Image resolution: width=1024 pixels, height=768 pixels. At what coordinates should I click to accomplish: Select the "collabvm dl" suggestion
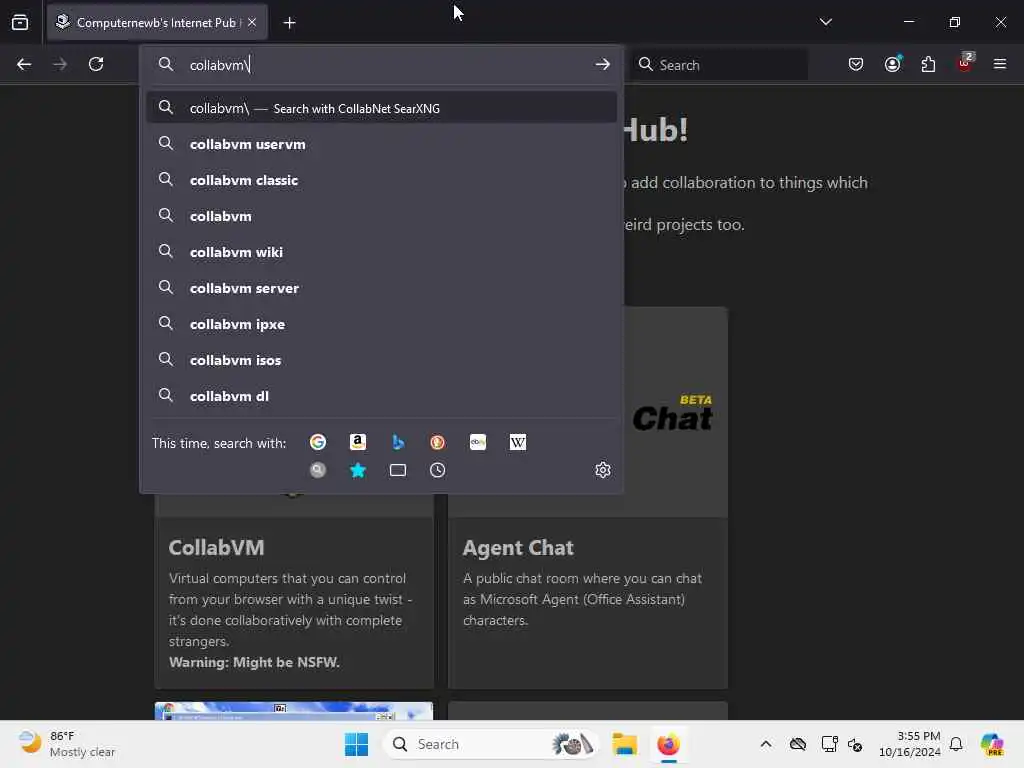click(381, 395)
